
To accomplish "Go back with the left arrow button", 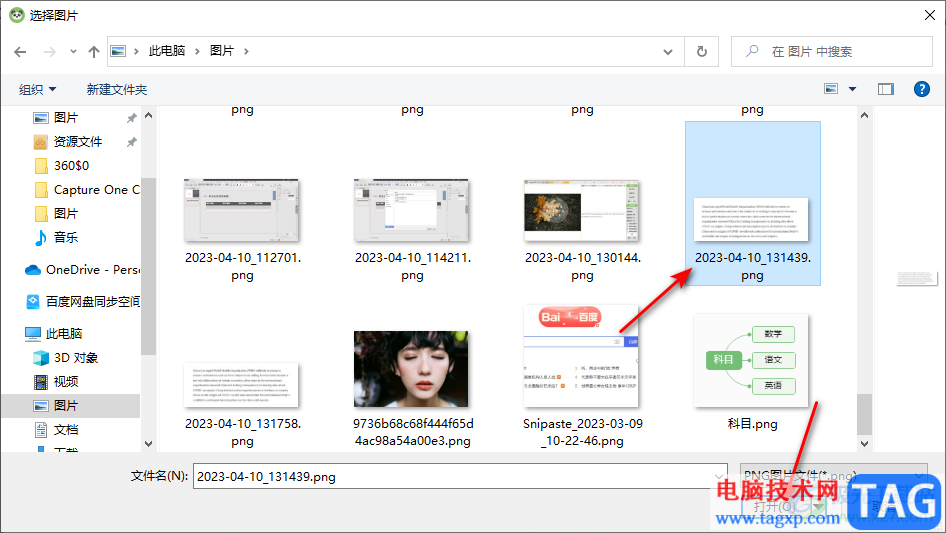I will 20,52.
